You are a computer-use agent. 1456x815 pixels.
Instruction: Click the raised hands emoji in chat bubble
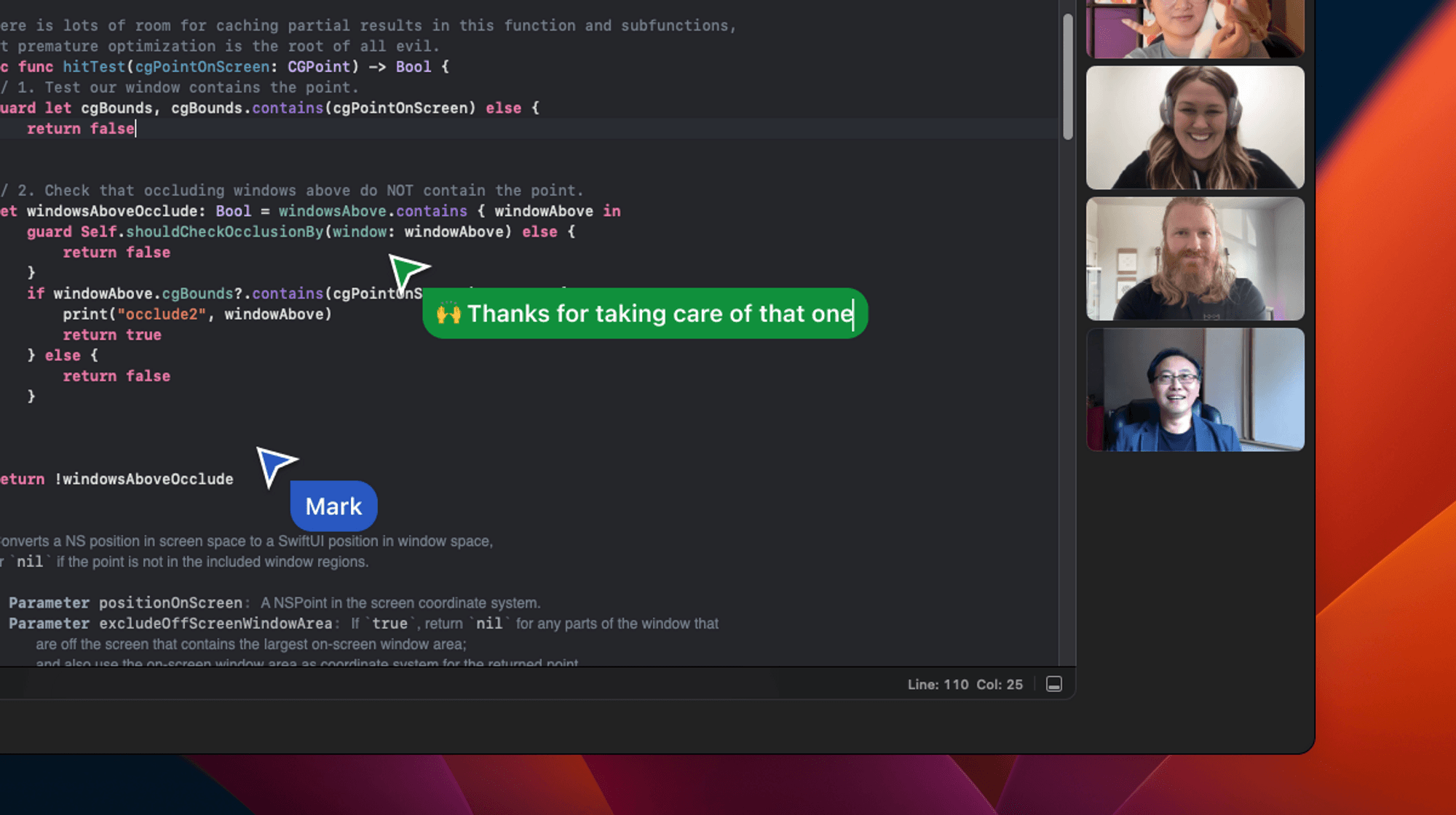tap(448, 314)
